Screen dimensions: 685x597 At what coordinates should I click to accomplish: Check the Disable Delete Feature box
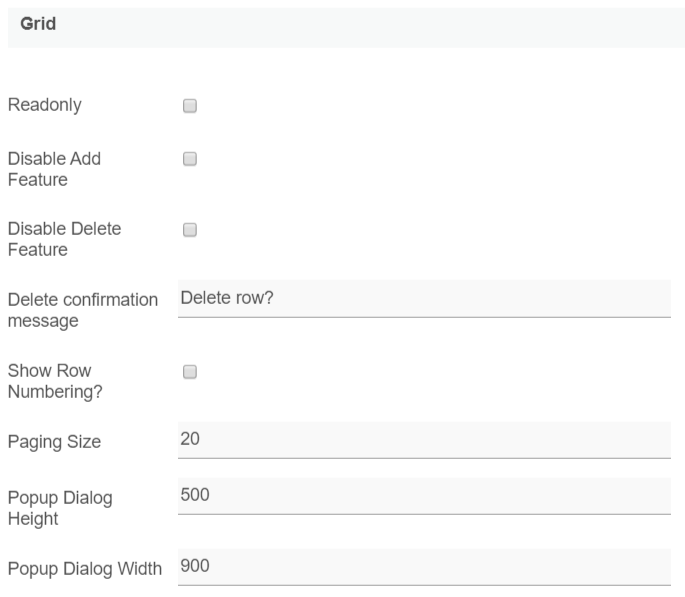coord(190,229)
